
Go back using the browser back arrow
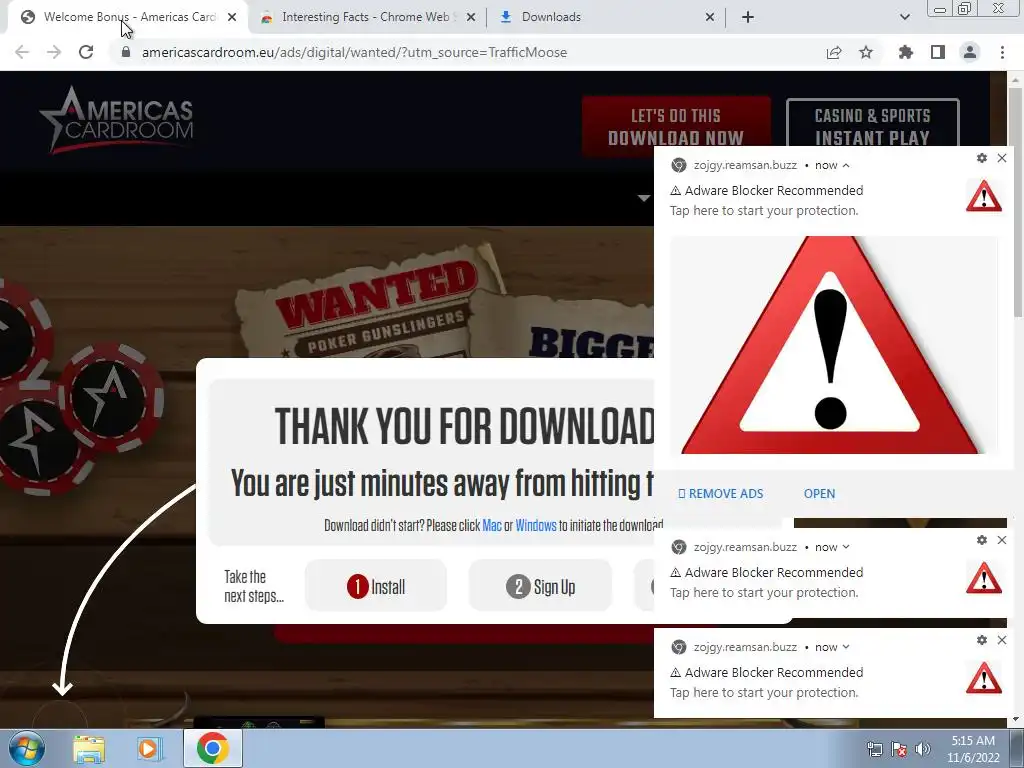(22, 52)
